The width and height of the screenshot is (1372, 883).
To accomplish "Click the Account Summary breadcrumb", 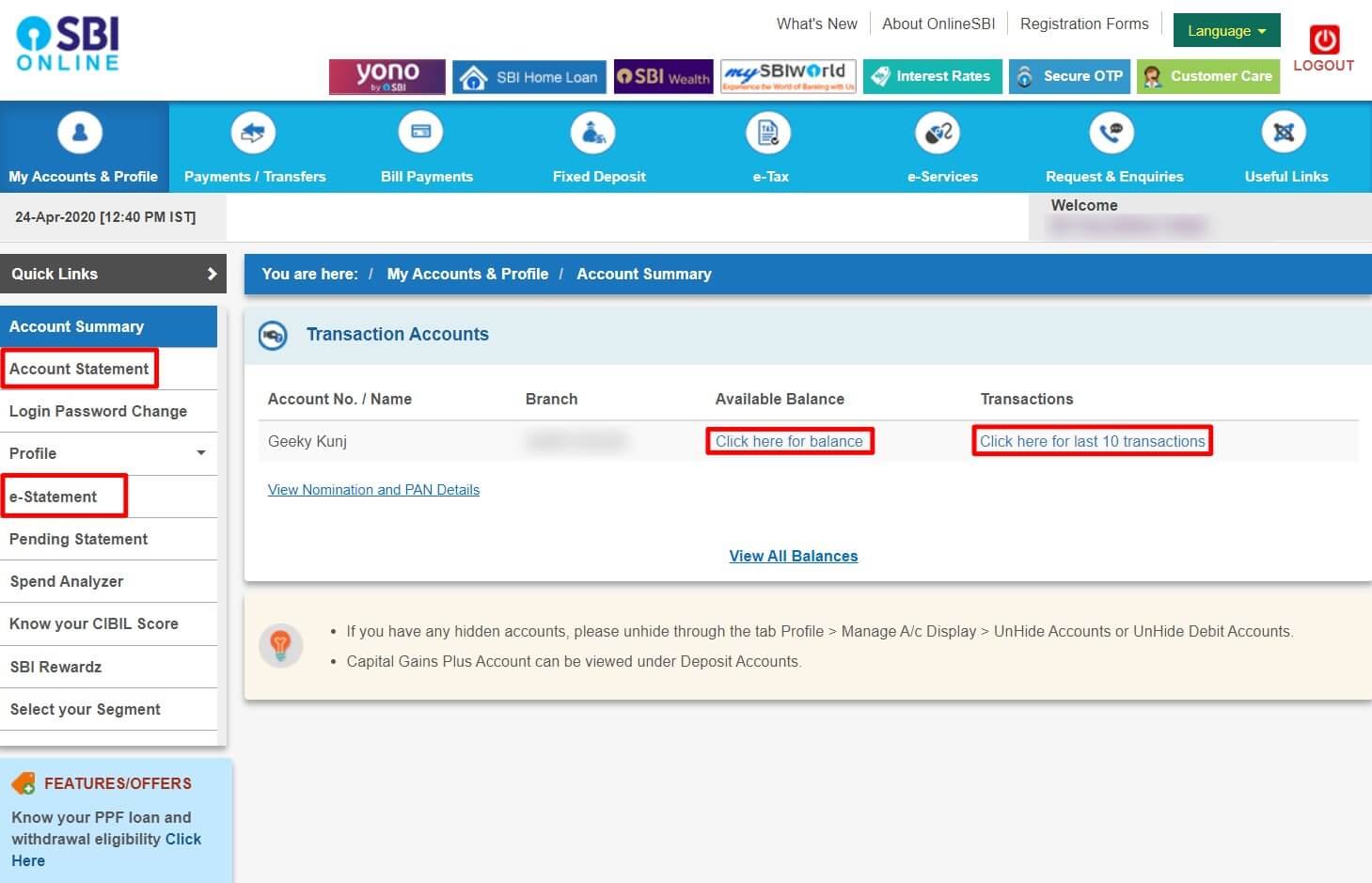I will point(644,274).
